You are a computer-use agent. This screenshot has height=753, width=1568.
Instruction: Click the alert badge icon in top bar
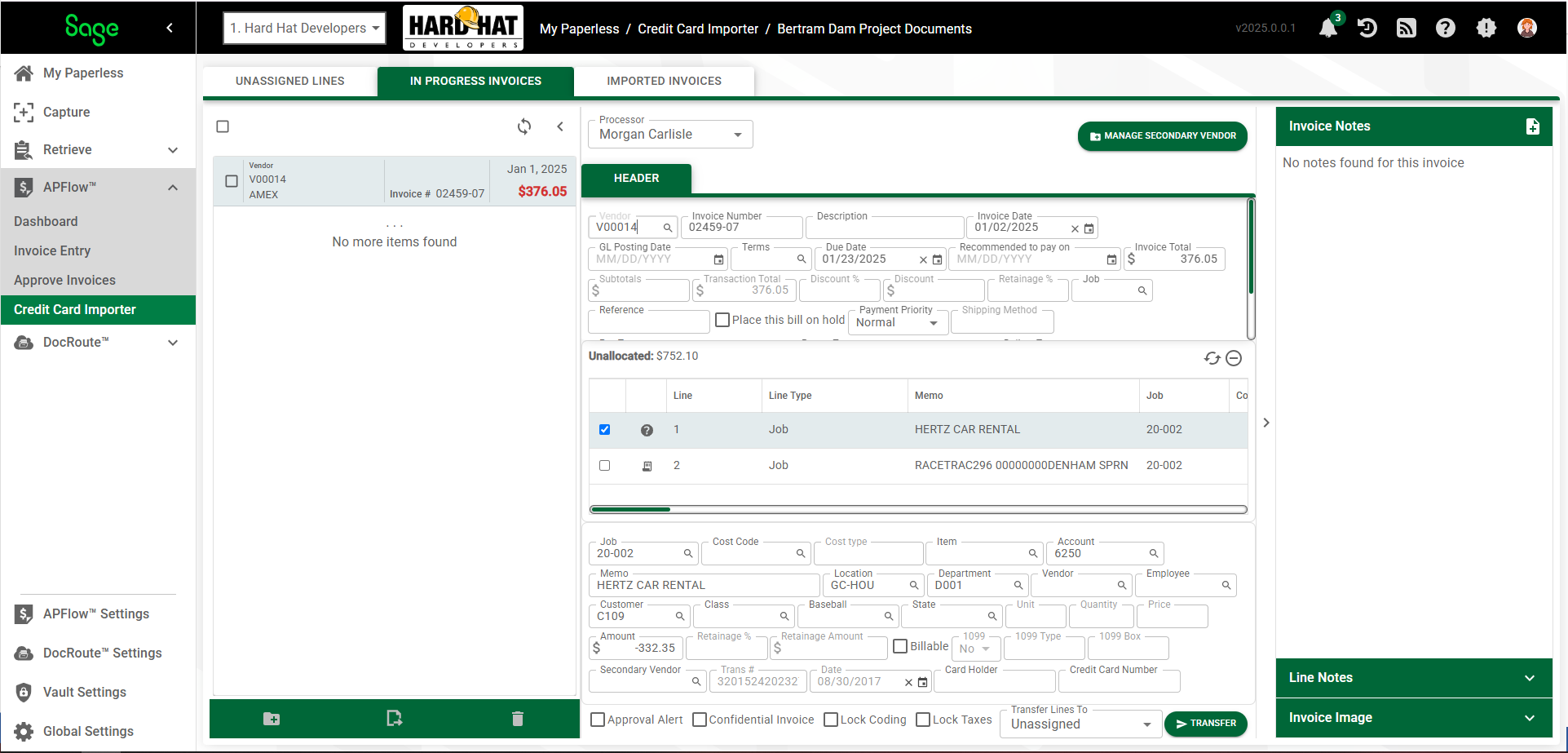click(1486, 28)
